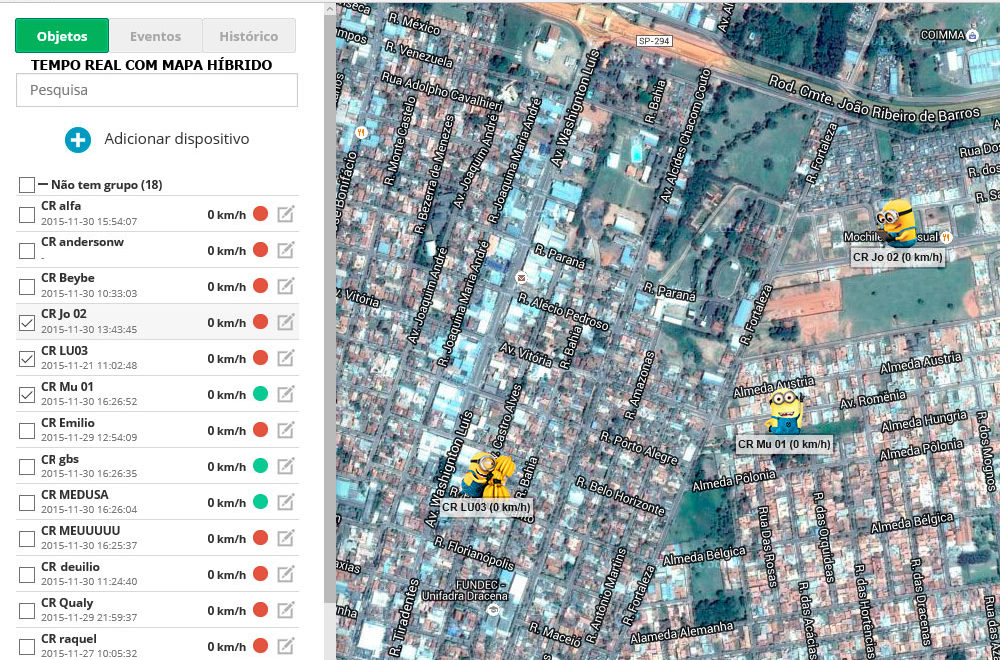
Task: Uncheck the CR LU03 checkbox
Action: [x=27, y=359]
